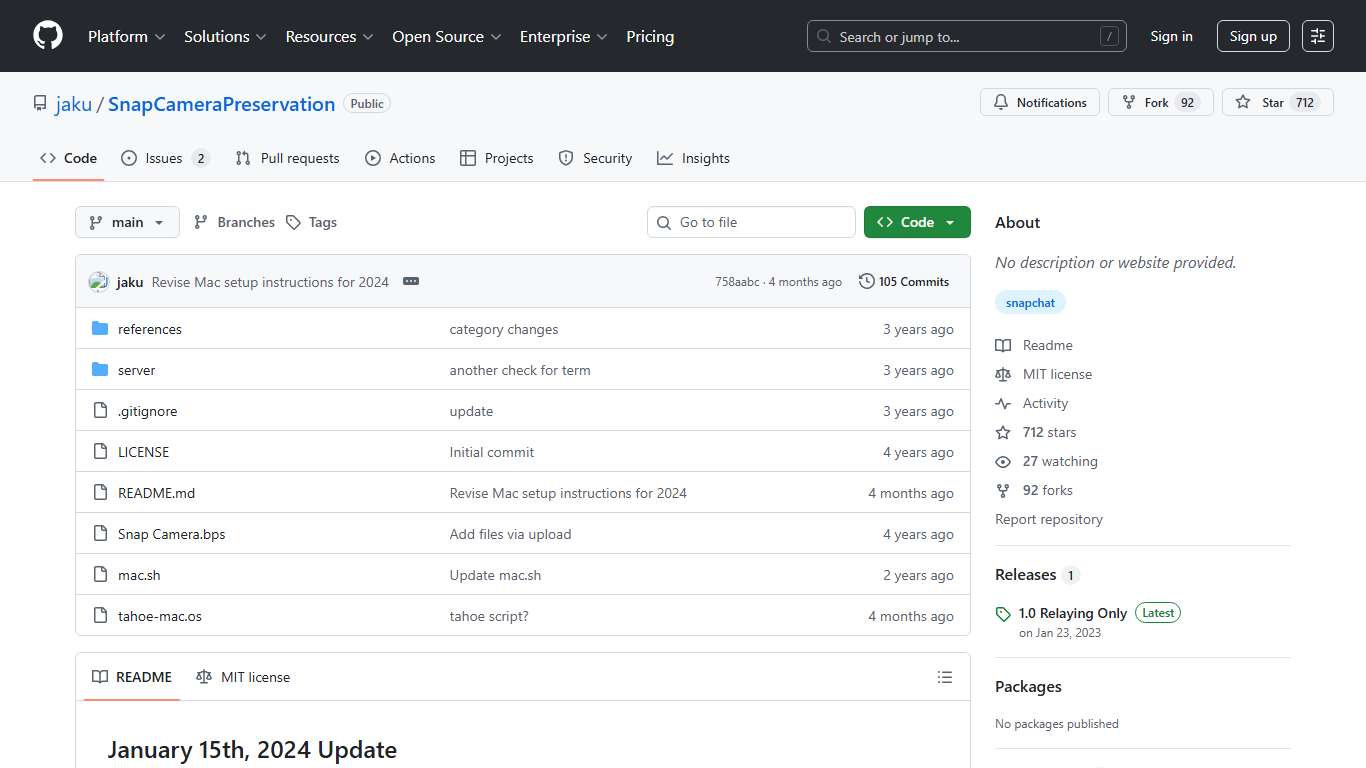Click the commit details ellipsis icon
This screenshot has width=1366, height=768.
click(411, 282)
